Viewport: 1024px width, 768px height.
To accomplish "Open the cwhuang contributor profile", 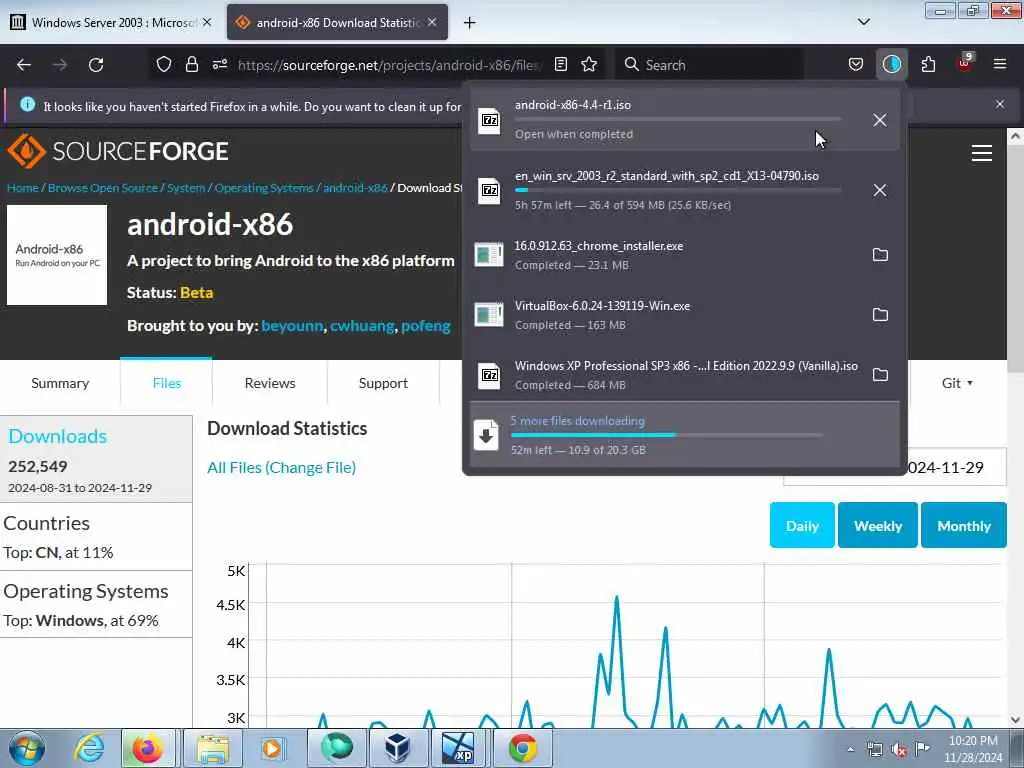I will pos(362,326).
